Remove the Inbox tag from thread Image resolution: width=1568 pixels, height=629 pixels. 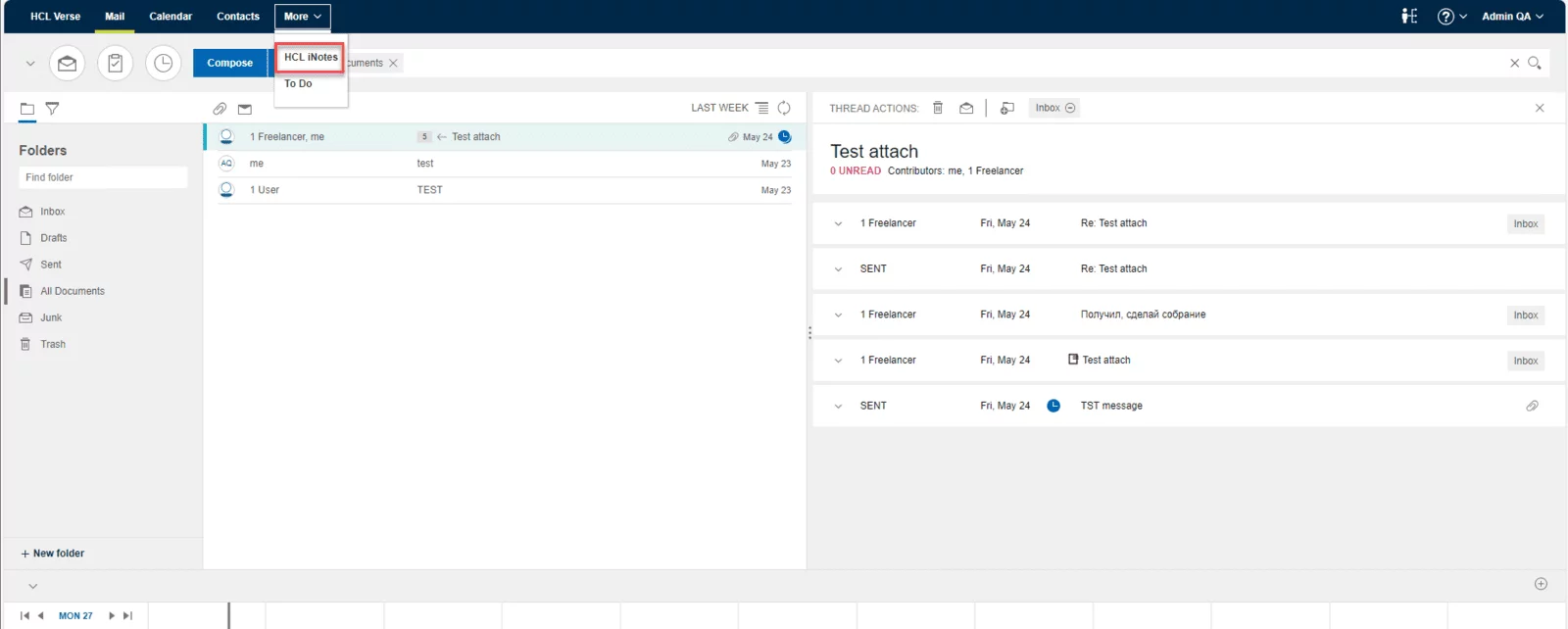coord(1070,108)
